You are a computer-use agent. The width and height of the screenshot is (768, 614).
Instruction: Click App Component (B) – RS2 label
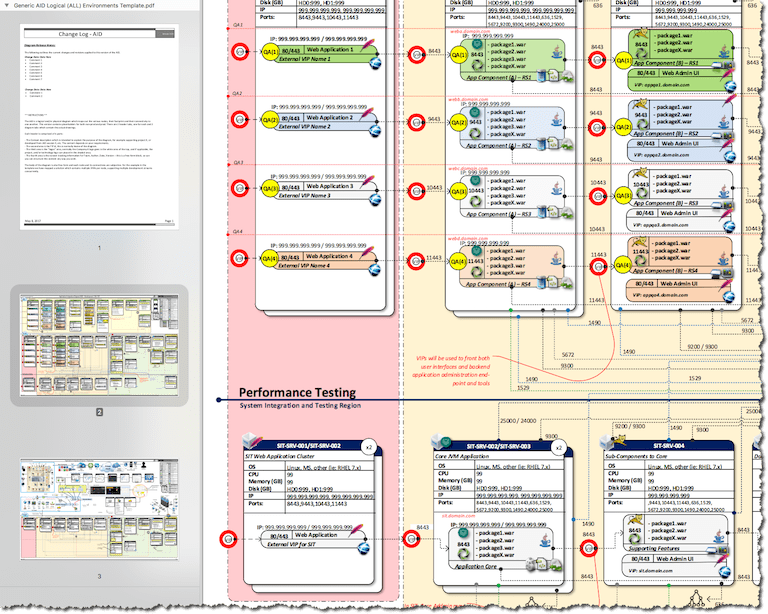tap(666, 133)
